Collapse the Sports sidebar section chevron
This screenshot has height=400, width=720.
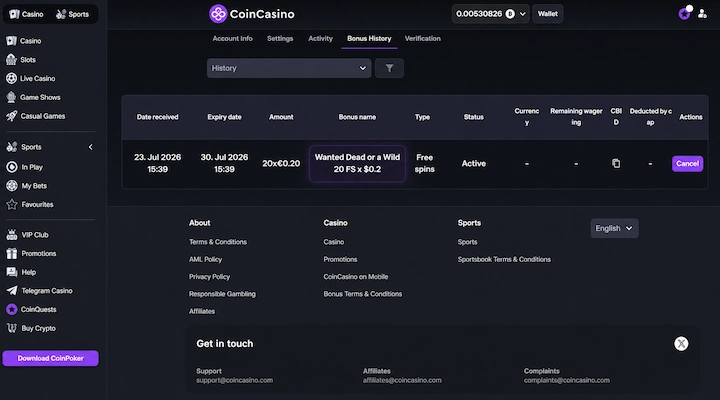point(90,147)
